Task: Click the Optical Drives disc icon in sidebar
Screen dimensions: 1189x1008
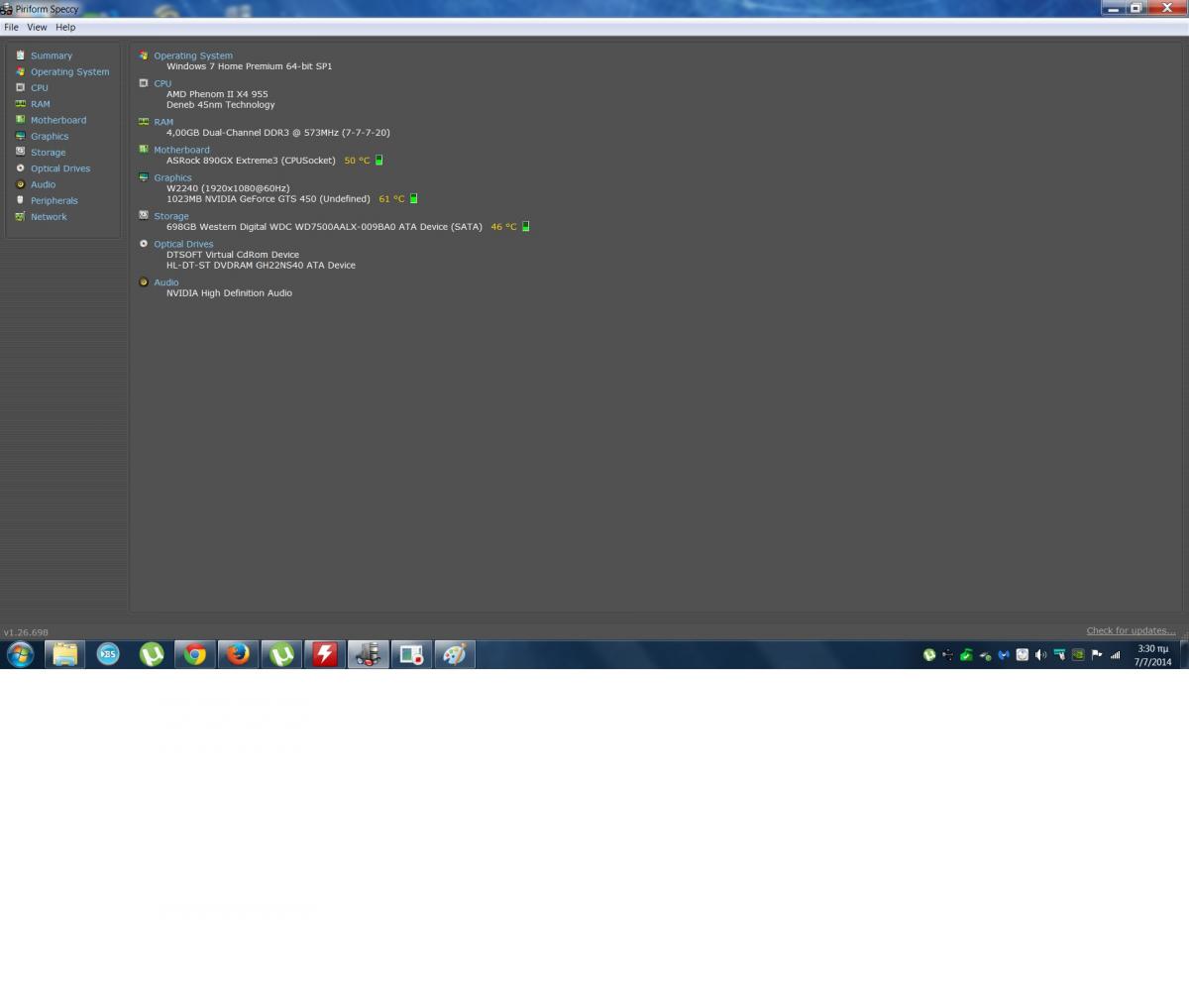Action: [x=20, y=168]
